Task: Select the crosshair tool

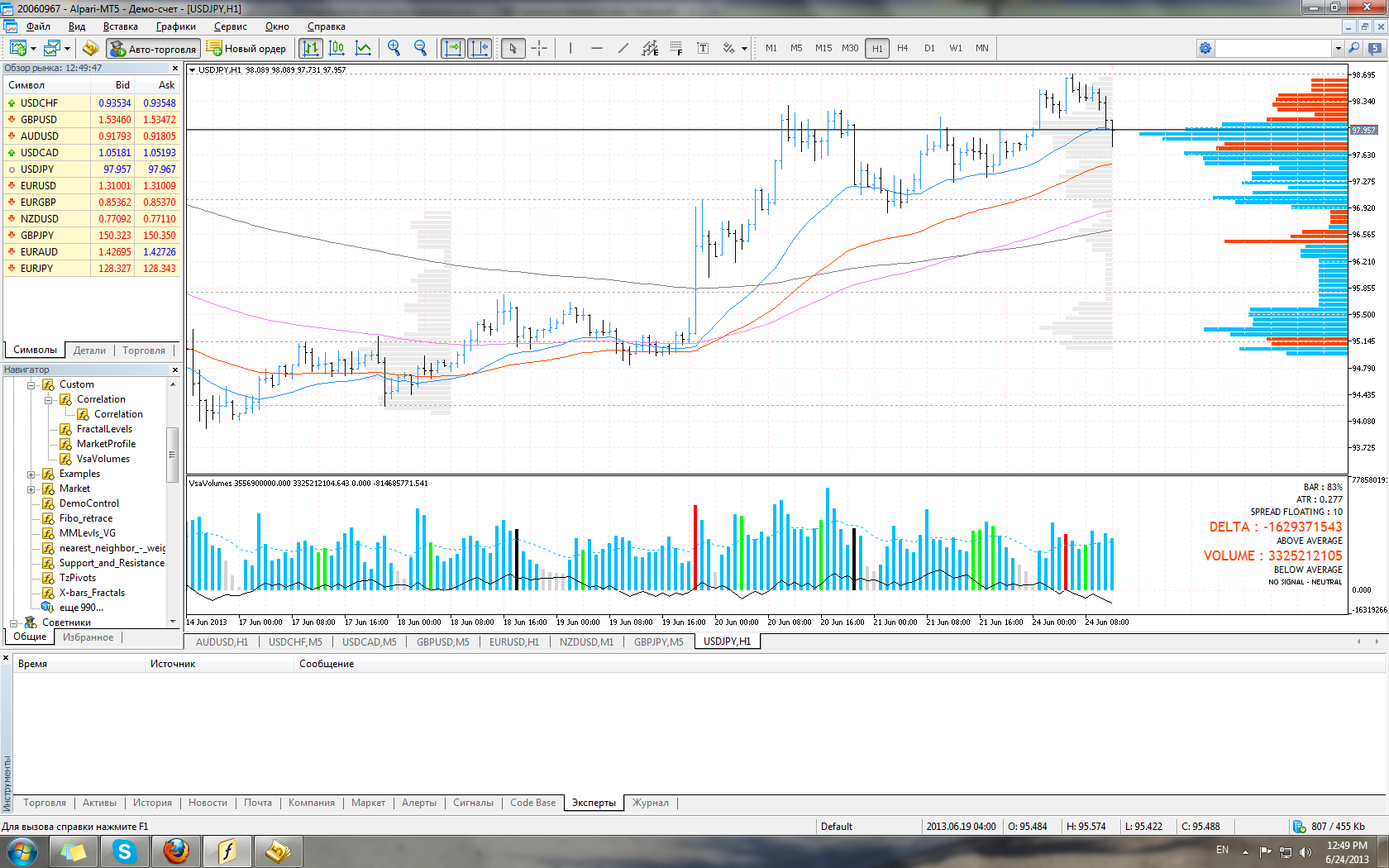Action: coord(539,48)
